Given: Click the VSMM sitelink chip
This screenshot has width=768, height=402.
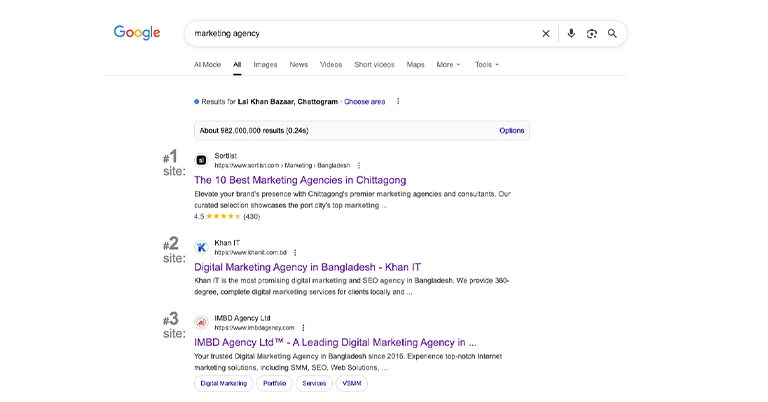Looking at the screenshot, I should point(352,383).
